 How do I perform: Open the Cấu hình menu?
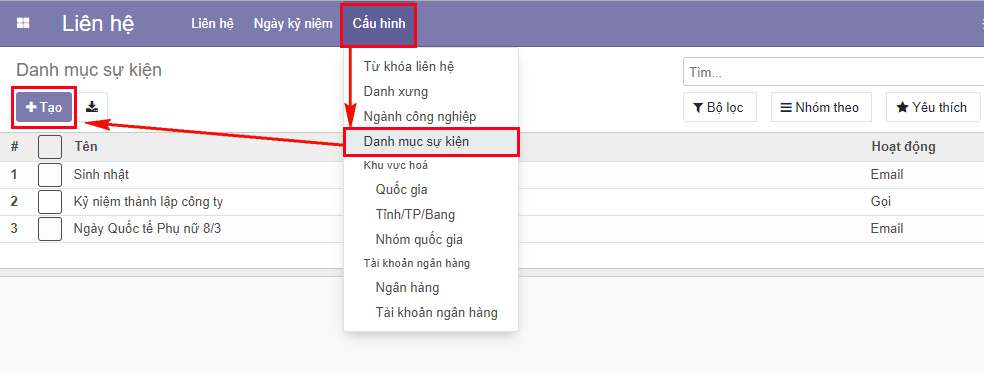click(379, 24)
